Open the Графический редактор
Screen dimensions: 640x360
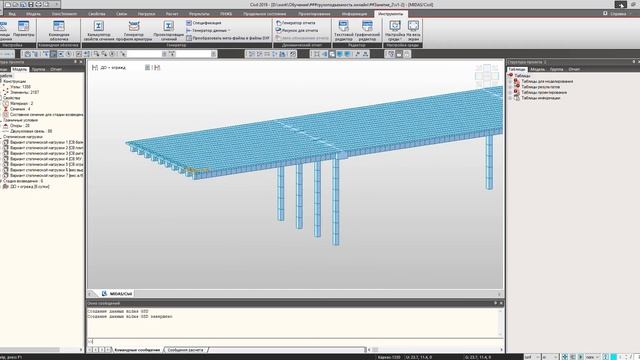(x=367, y=31)
